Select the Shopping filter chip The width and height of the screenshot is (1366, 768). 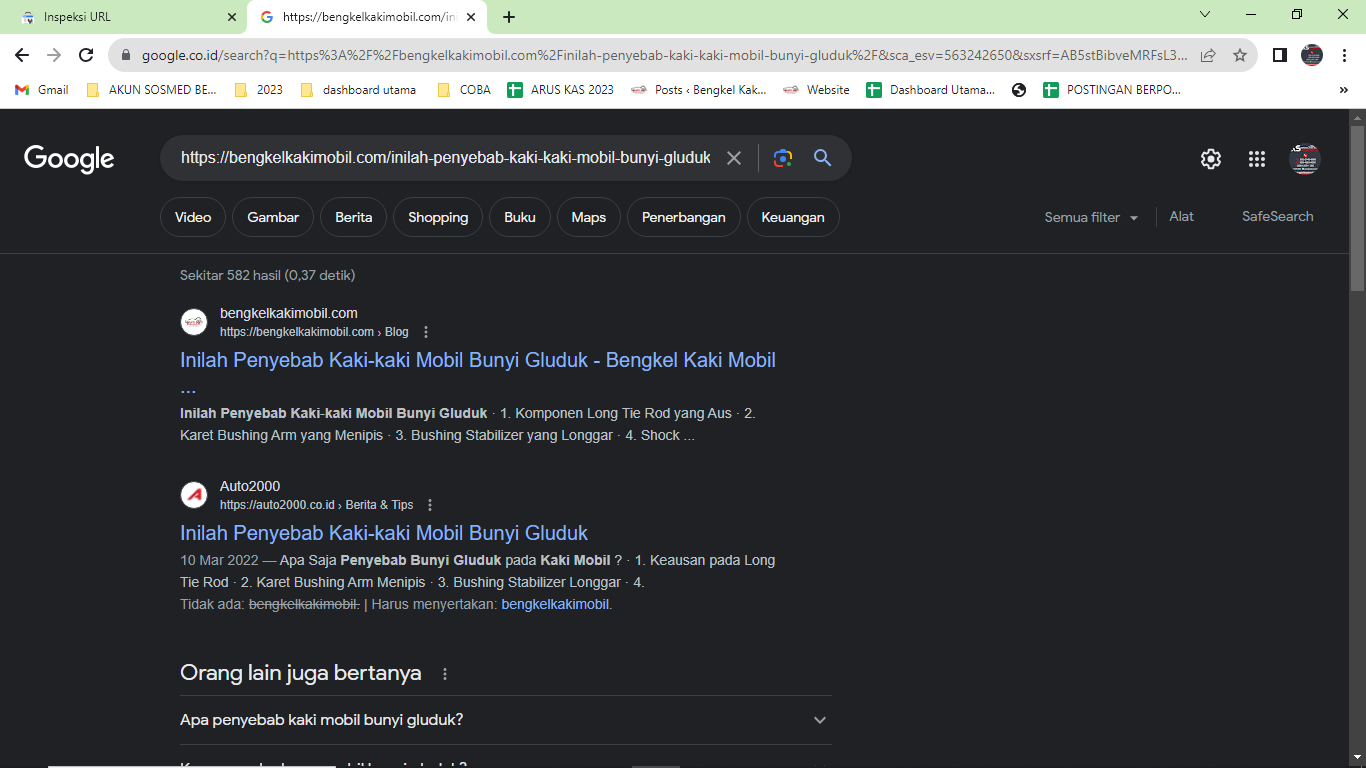click(438, 217)
